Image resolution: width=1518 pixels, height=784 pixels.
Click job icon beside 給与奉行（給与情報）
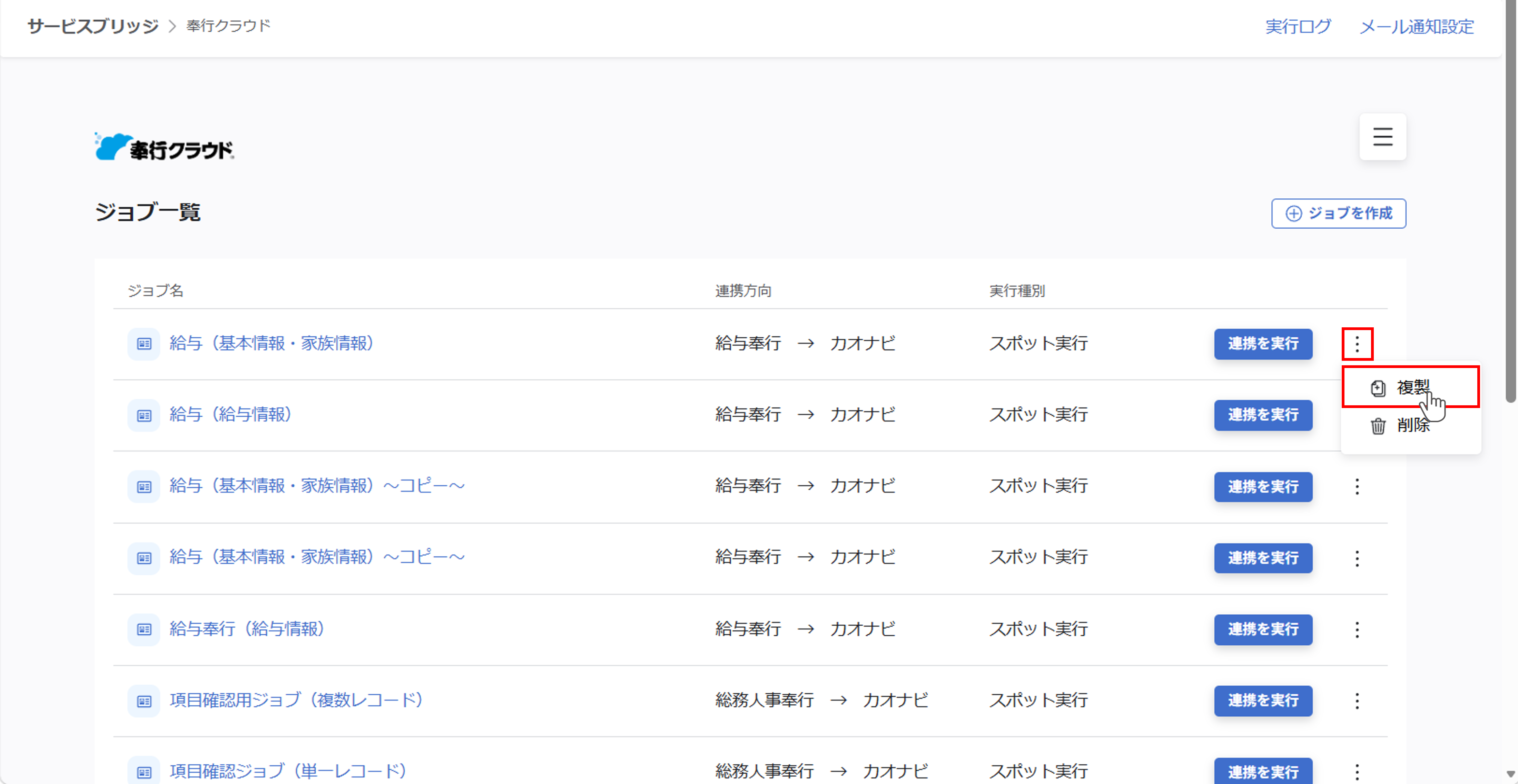click(144, 629)
